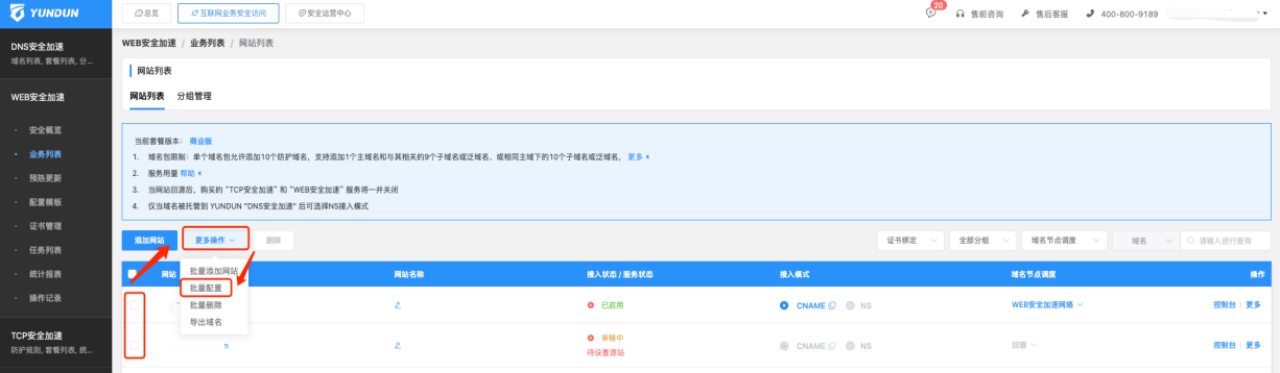This screenshot has width=1280, height=373.
Task: Click the 商业版 package version link
Action: (x=201, y=141)
